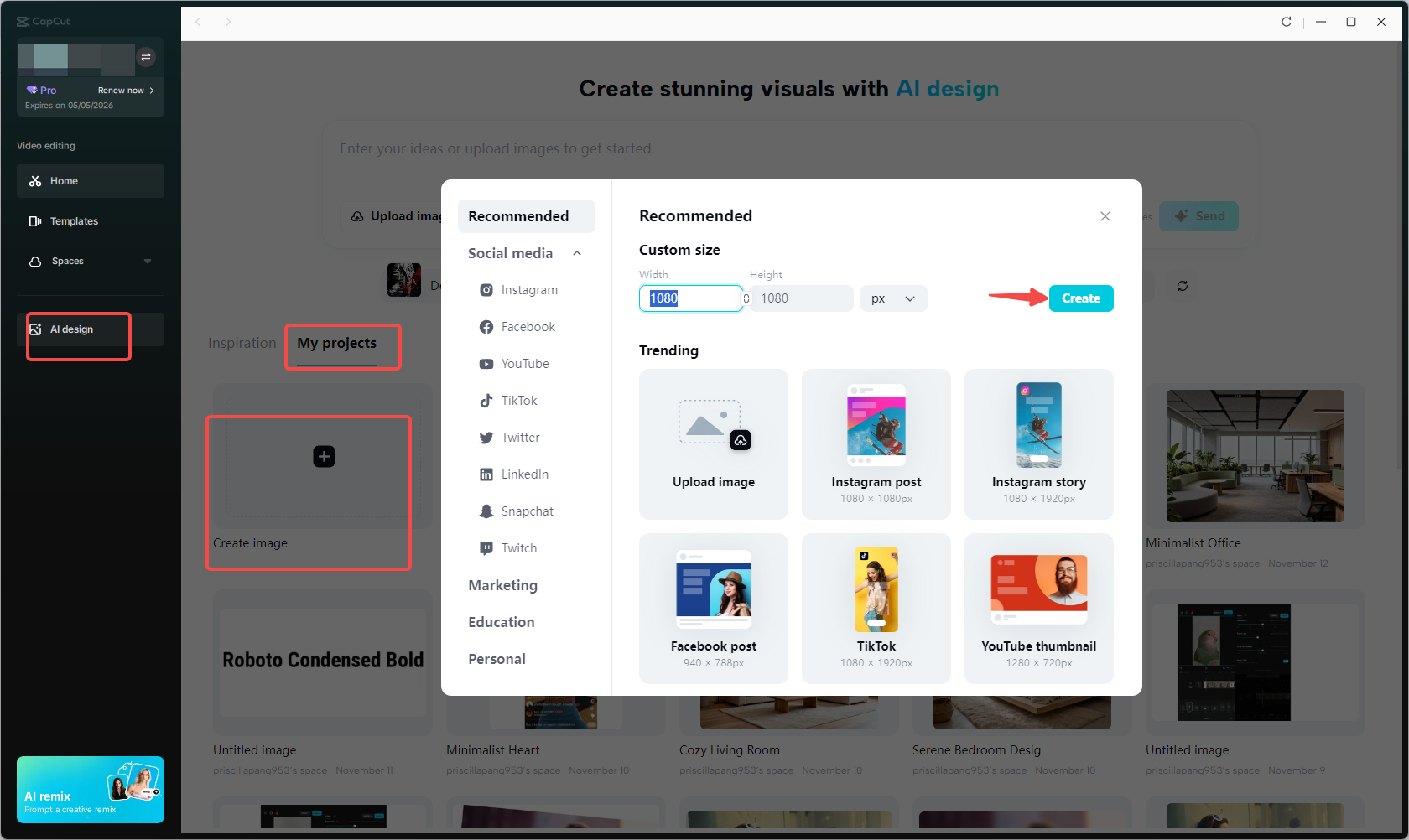The height and width of the screenshot is (840, 1409).
Task: Click the account switch icon near profile
Action: (147, 57)
